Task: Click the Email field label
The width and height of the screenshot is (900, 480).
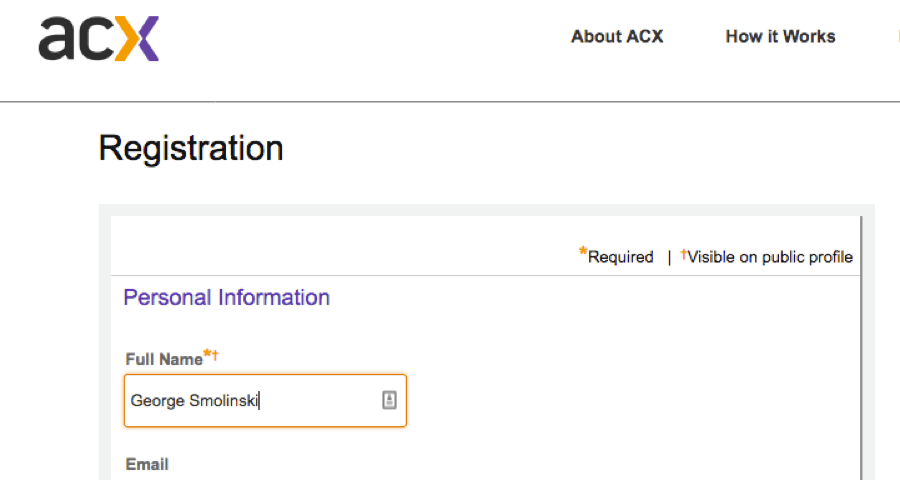Action: 147,464
